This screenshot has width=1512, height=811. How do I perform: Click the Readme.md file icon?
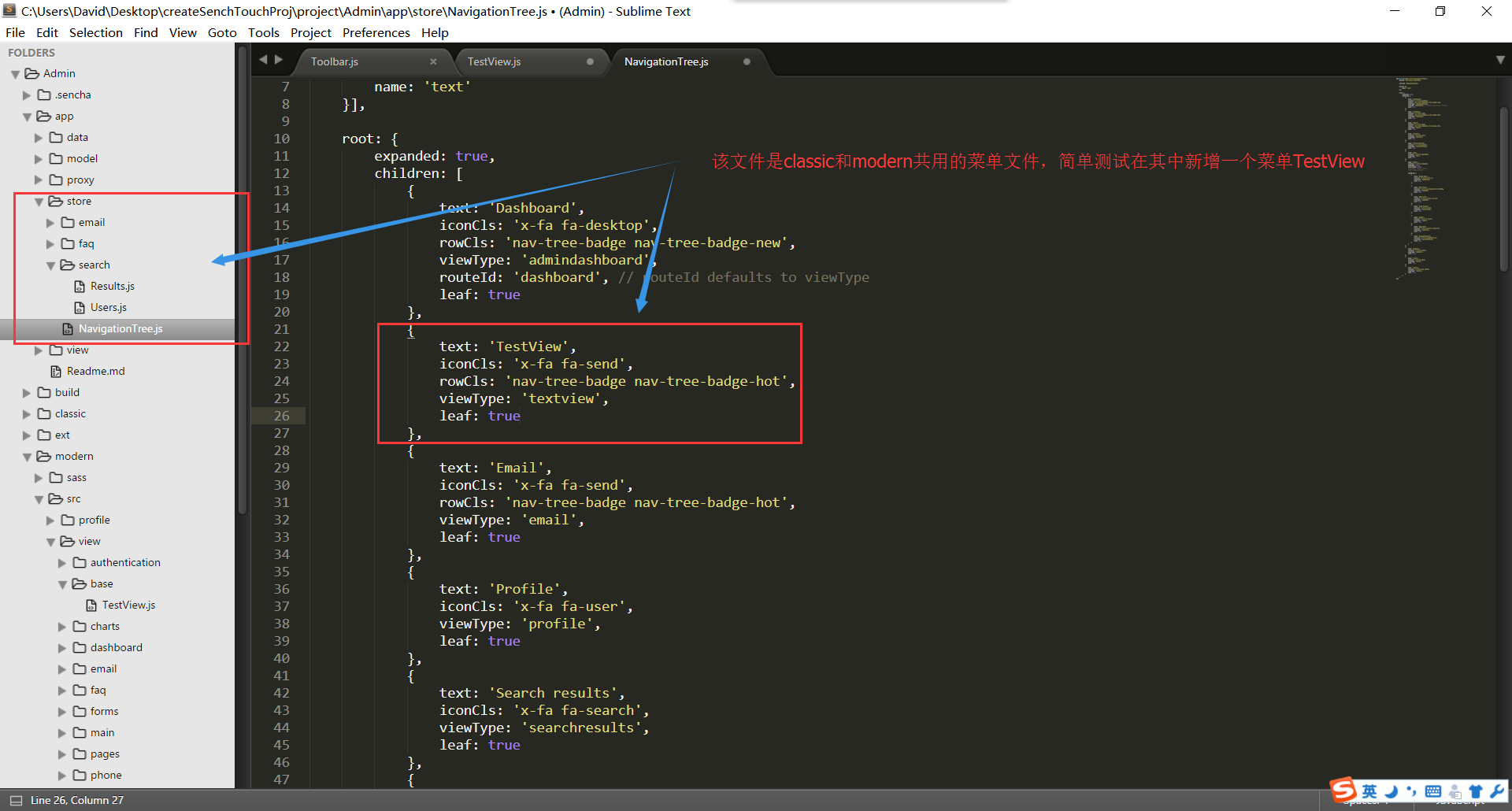[56, 371]
